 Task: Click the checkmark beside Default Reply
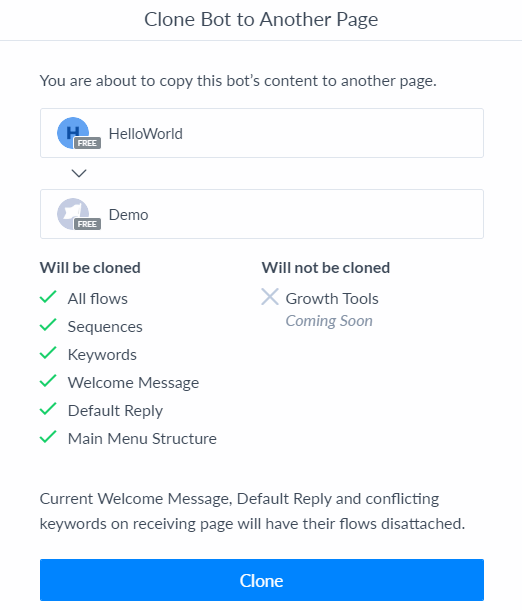[x=48, y=409]
